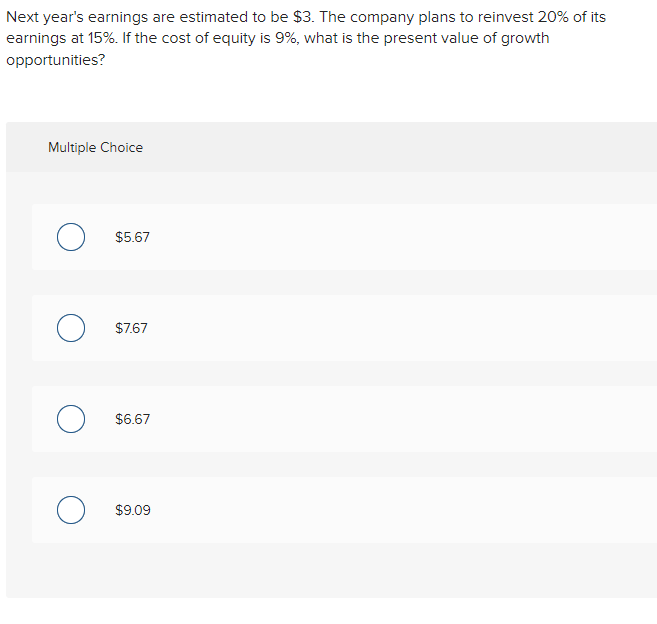This screenshot has width=657, height=624.
Task: Click blank right side of $6.67 answer row
Action: pos(450,419)
